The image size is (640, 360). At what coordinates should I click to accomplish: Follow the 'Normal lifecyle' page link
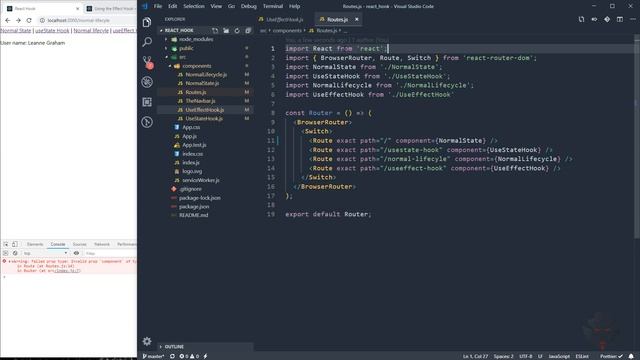[x=91, y=31]
